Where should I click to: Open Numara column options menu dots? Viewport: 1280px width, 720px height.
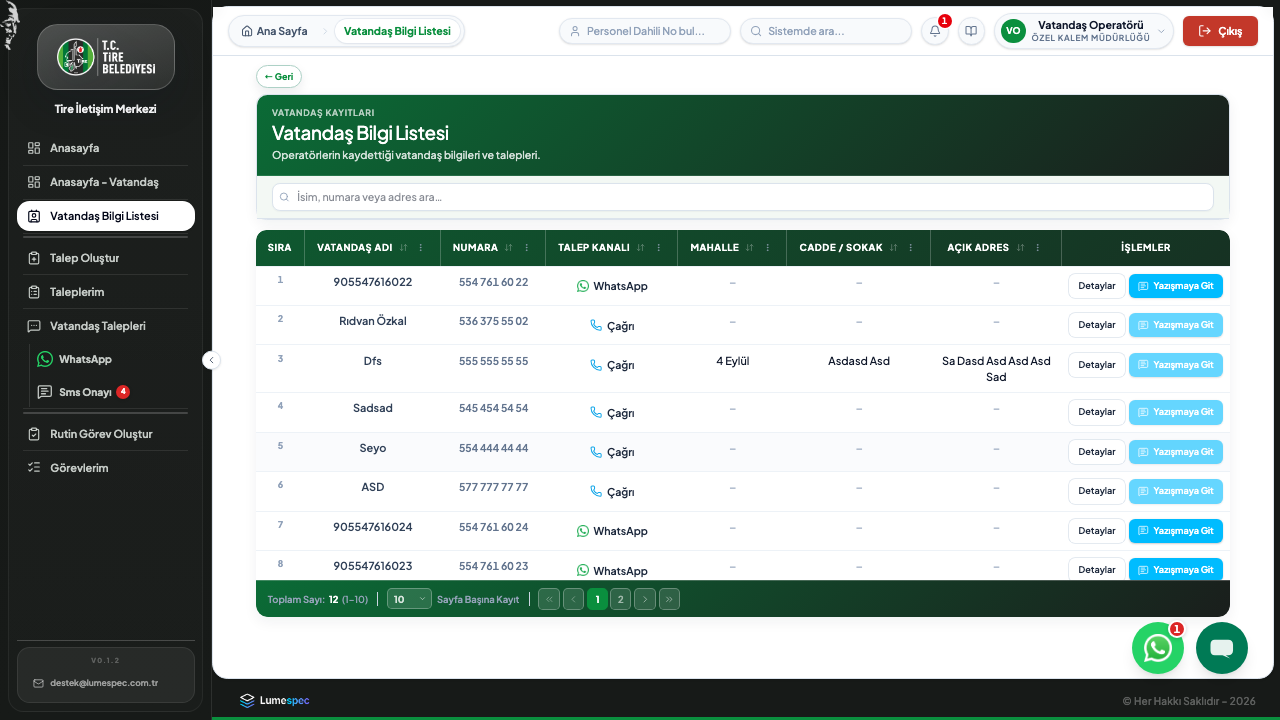pyautogui.click(x=527, y=248)
